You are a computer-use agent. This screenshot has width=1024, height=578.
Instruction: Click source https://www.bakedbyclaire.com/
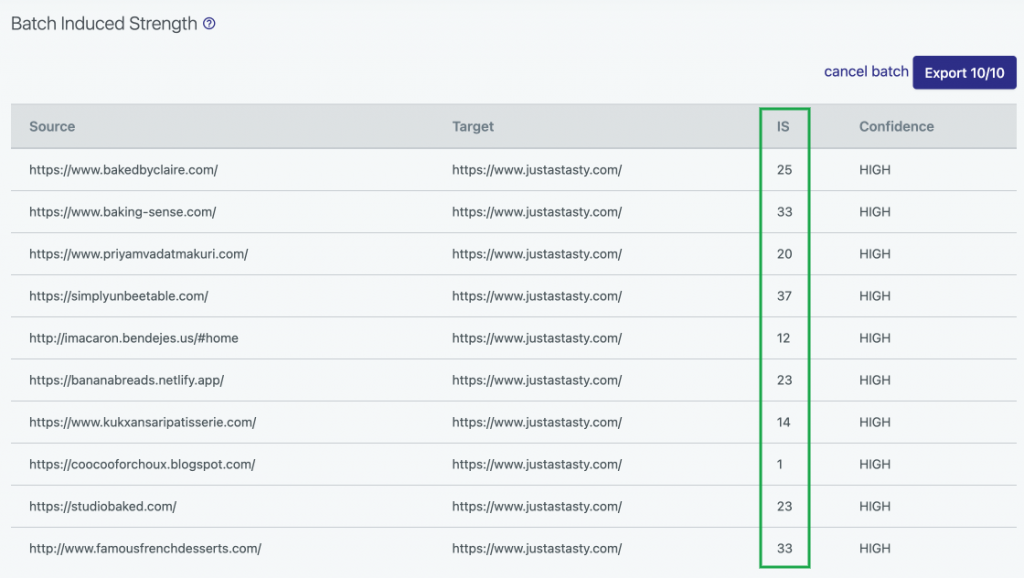(x=123, y=170)
